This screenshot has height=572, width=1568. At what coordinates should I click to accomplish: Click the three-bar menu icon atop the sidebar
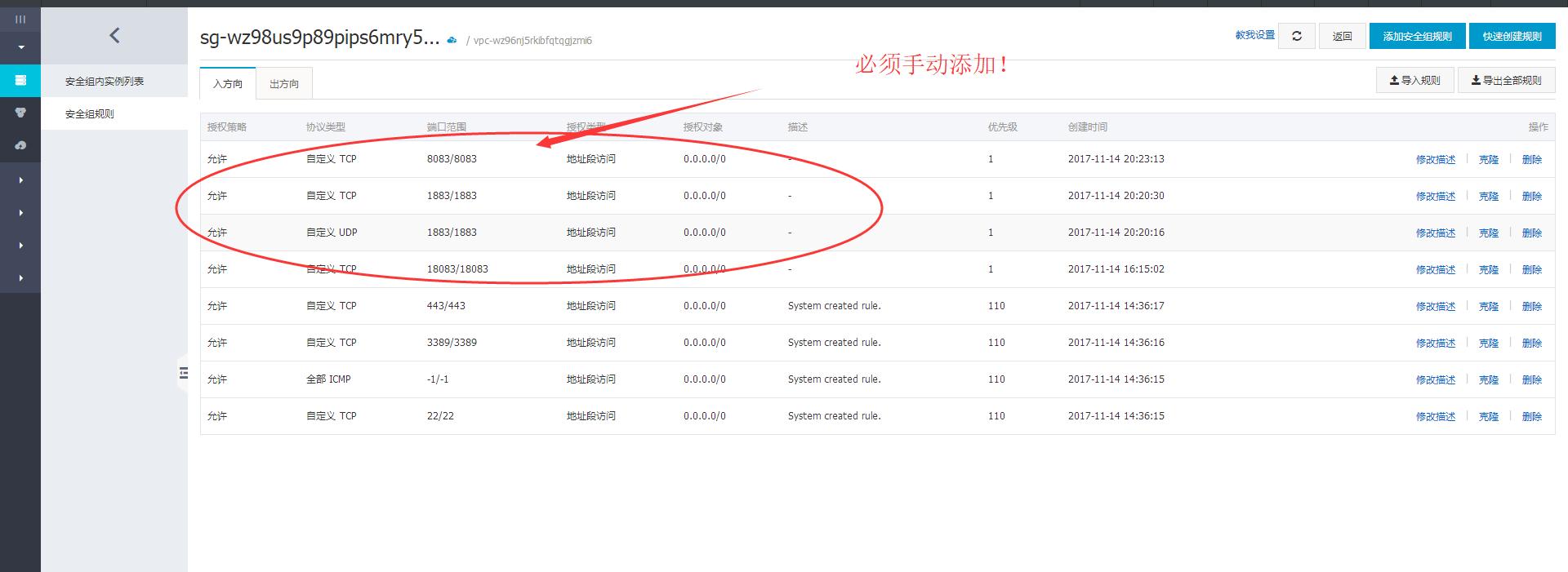tap(20, 19)
